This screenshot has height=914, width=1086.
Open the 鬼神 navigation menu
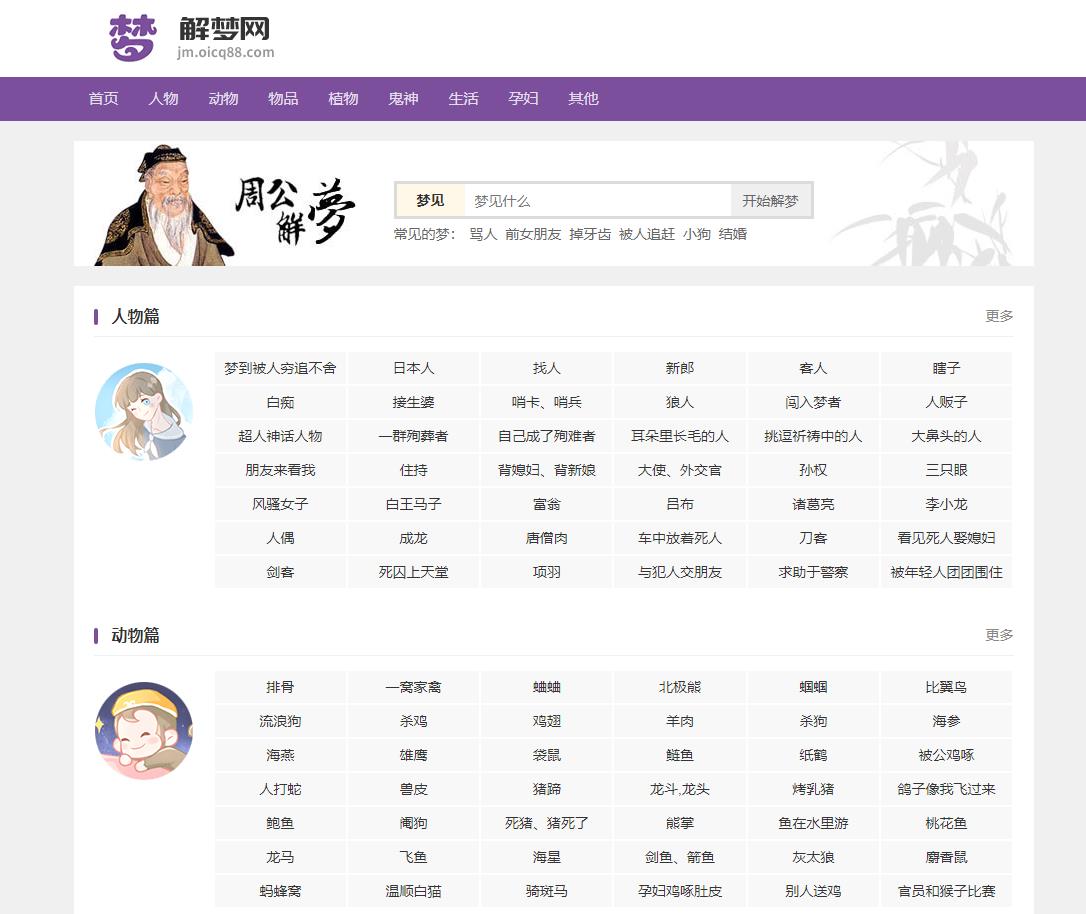pyautogui.click(x=403, y=98)
